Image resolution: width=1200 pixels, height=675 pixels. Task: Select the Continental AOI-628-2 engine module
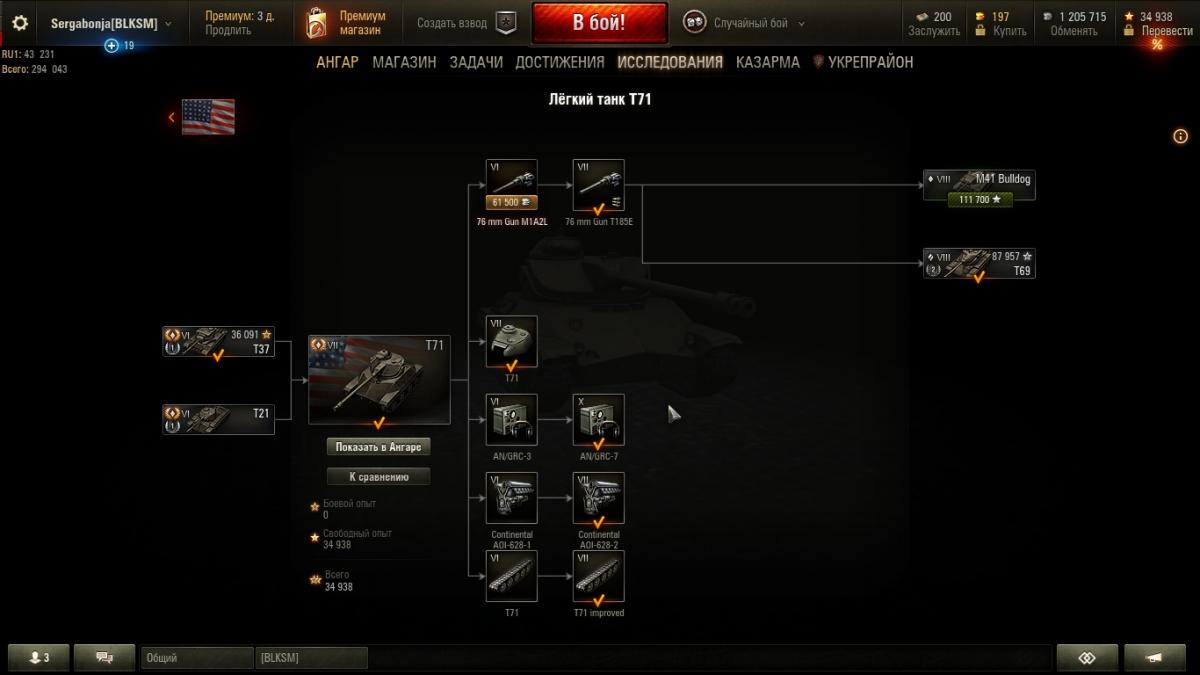(598, 498)
